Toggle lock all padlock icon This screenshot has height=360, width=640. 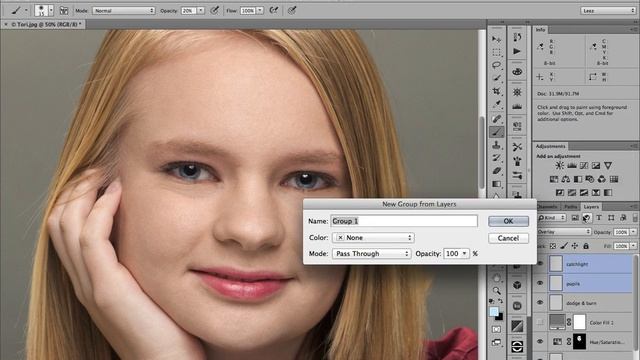click(x=586, y=246)
